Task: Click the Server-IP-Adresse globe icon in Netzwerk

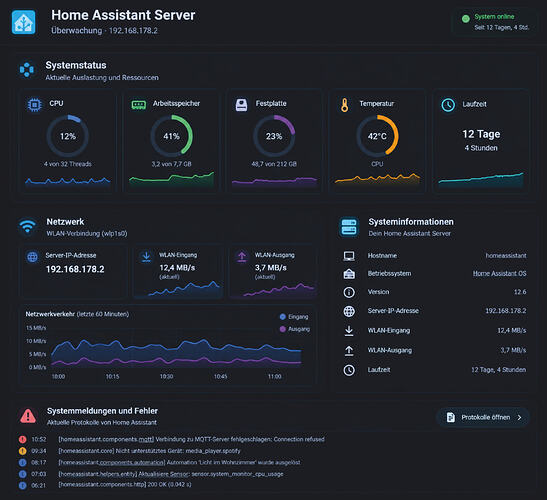Action: click(33, 257)
